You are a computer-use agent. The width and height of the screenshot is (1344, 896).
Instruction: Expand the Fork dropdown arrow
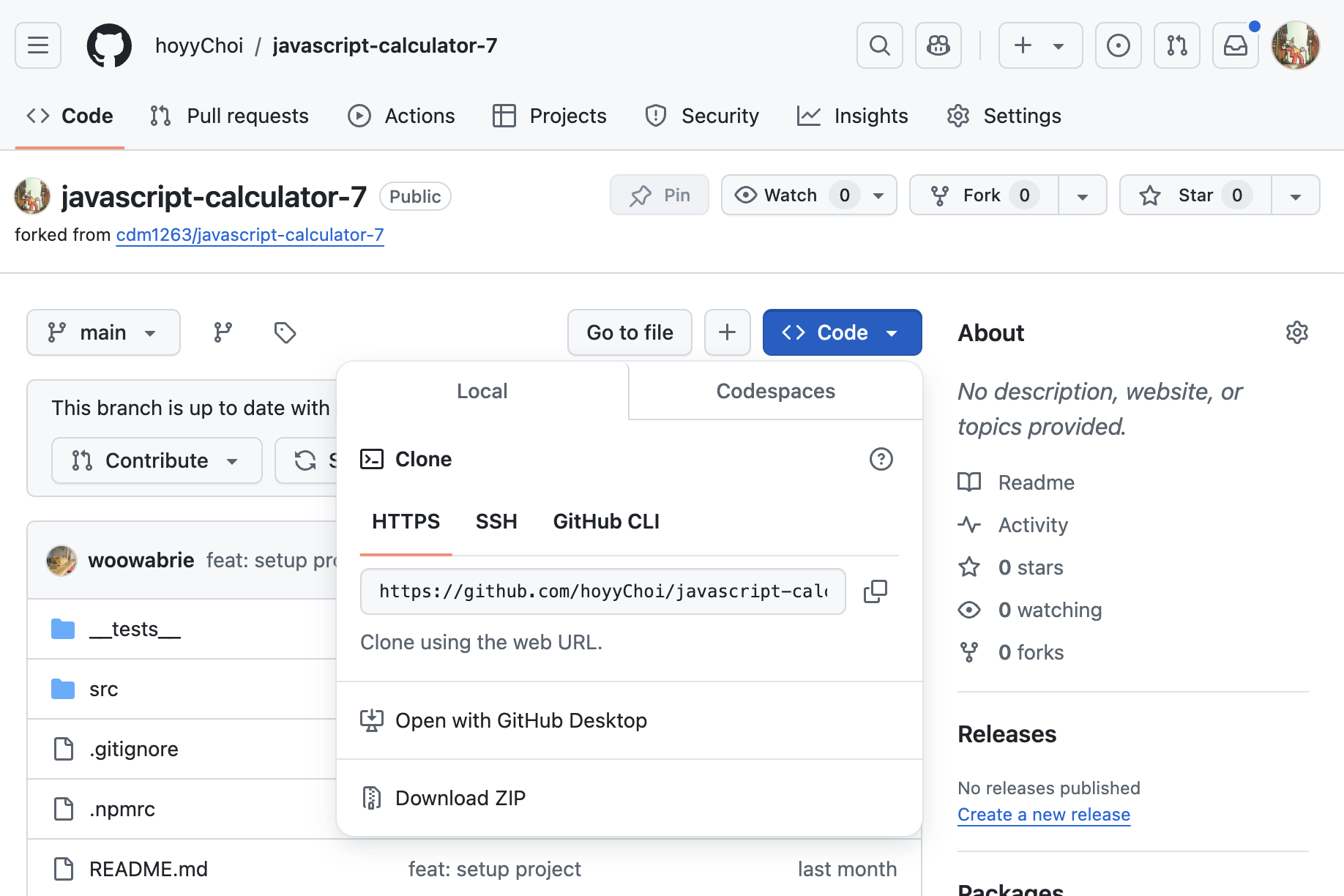click(1083, 195)
